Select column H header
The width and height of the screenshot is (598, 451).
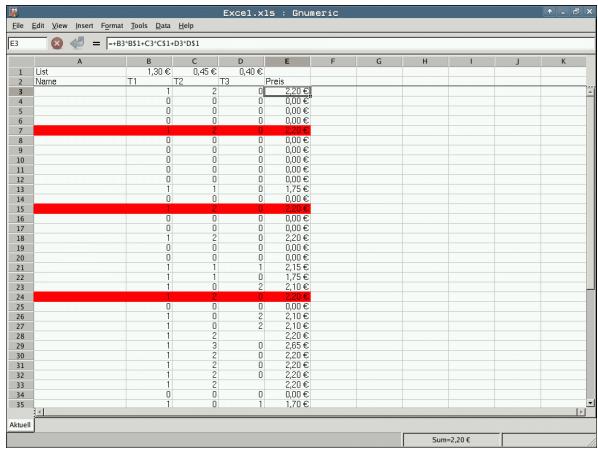coord(425,61)
